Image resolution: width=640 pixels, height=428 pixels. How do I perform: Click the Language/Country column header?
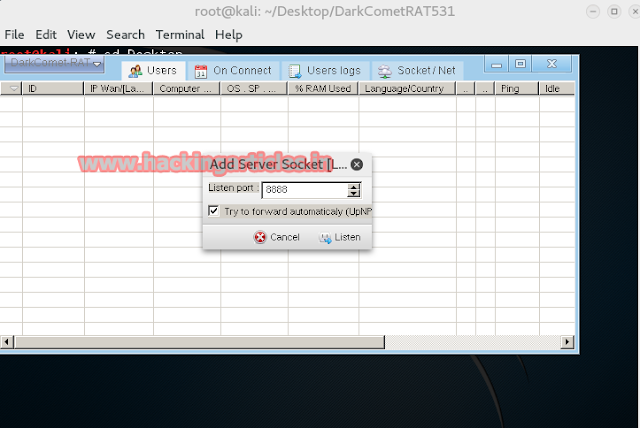407,89
